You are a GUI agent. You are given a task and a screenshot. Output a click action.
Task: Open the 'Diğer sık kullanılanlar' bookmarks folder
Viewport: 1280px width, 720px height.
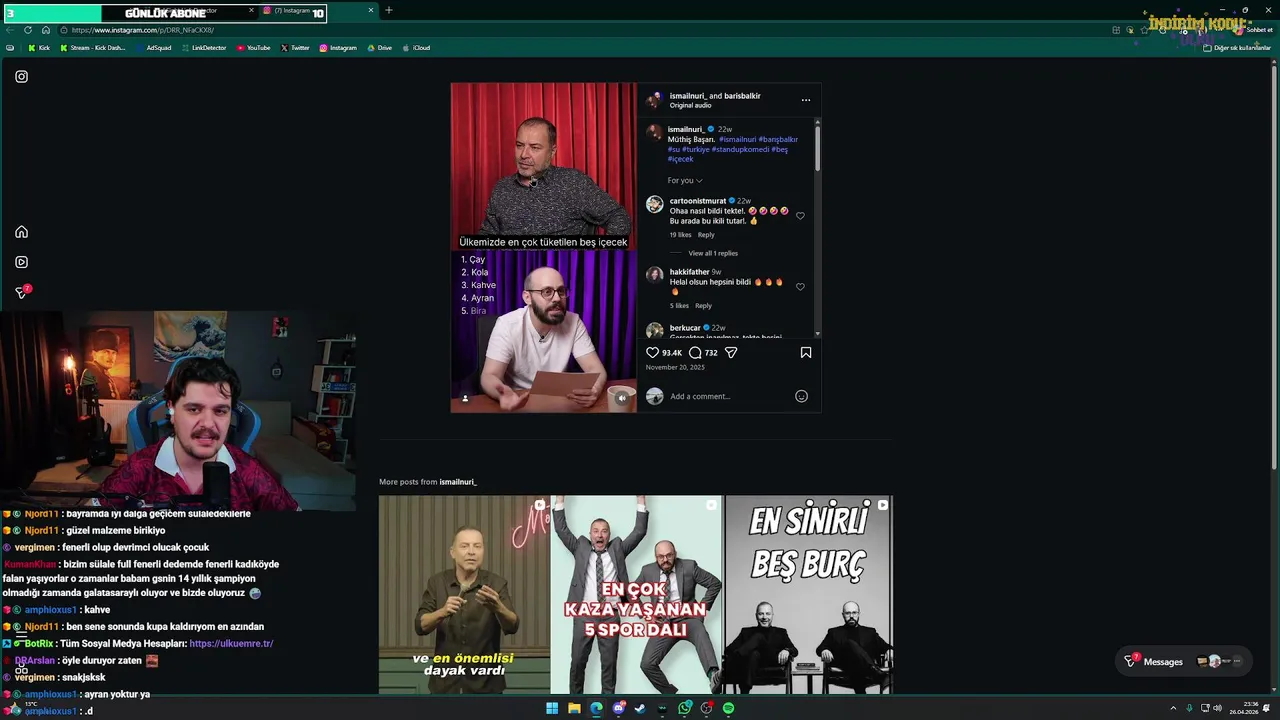(x=1237, y=48)
